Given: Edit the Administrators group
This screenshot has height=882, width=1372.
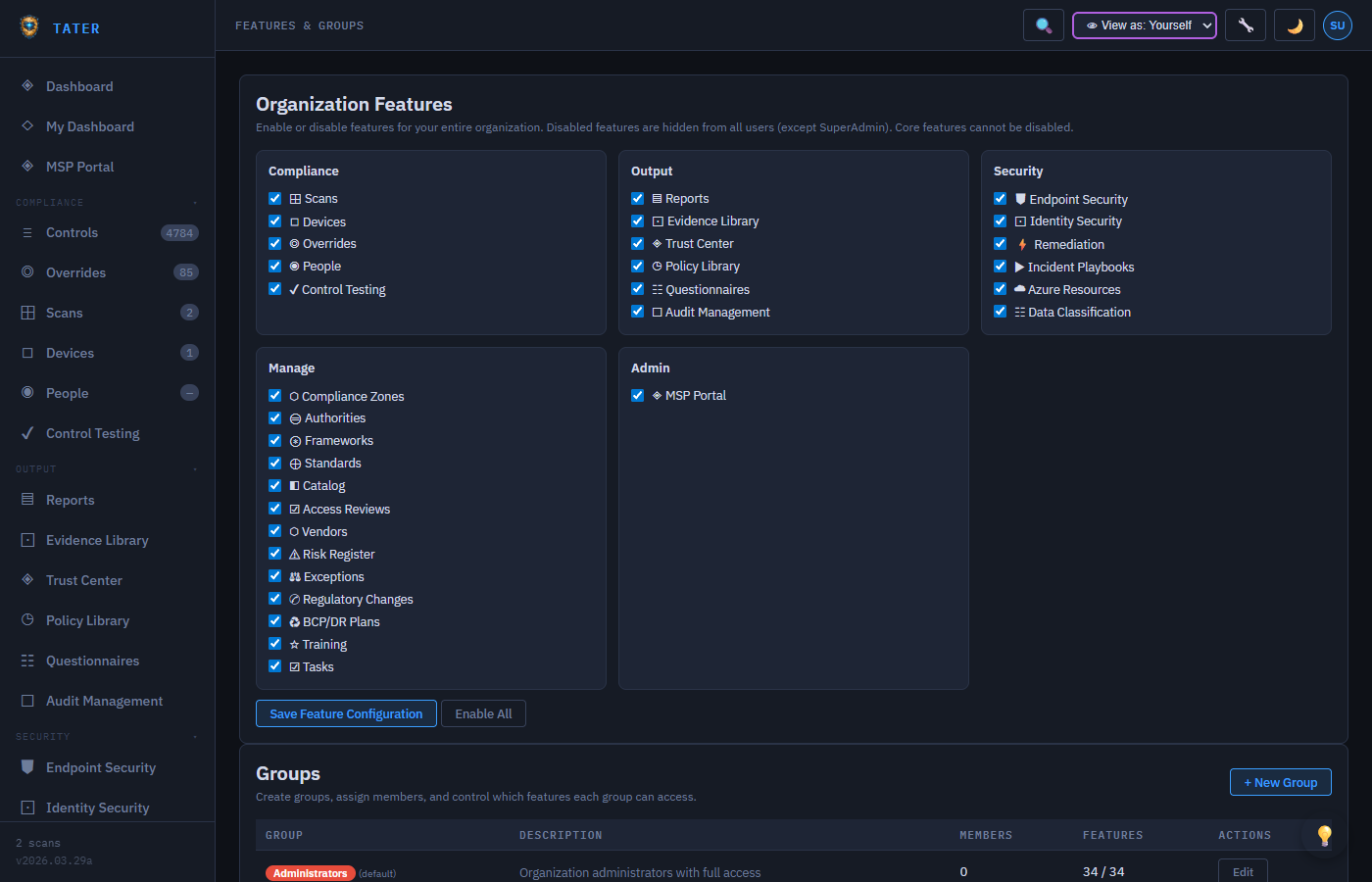Looking at the screenshot, I should 1243,871.
